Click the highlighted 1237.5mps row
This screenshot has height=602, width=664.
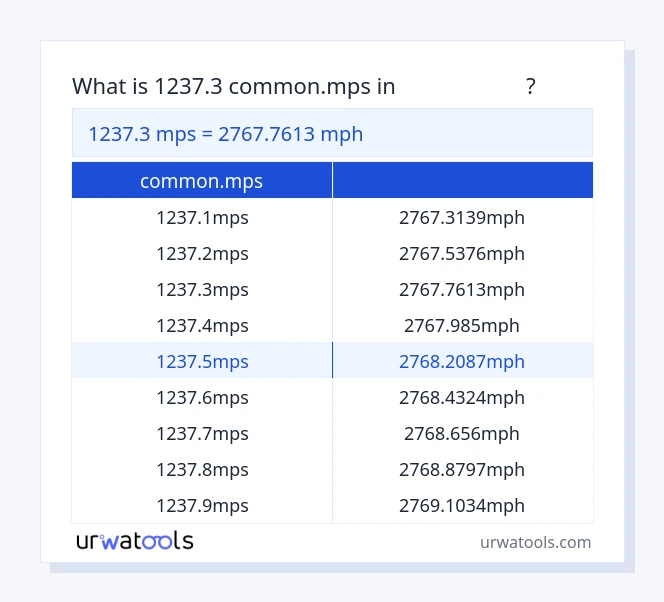tap(202, 361)
